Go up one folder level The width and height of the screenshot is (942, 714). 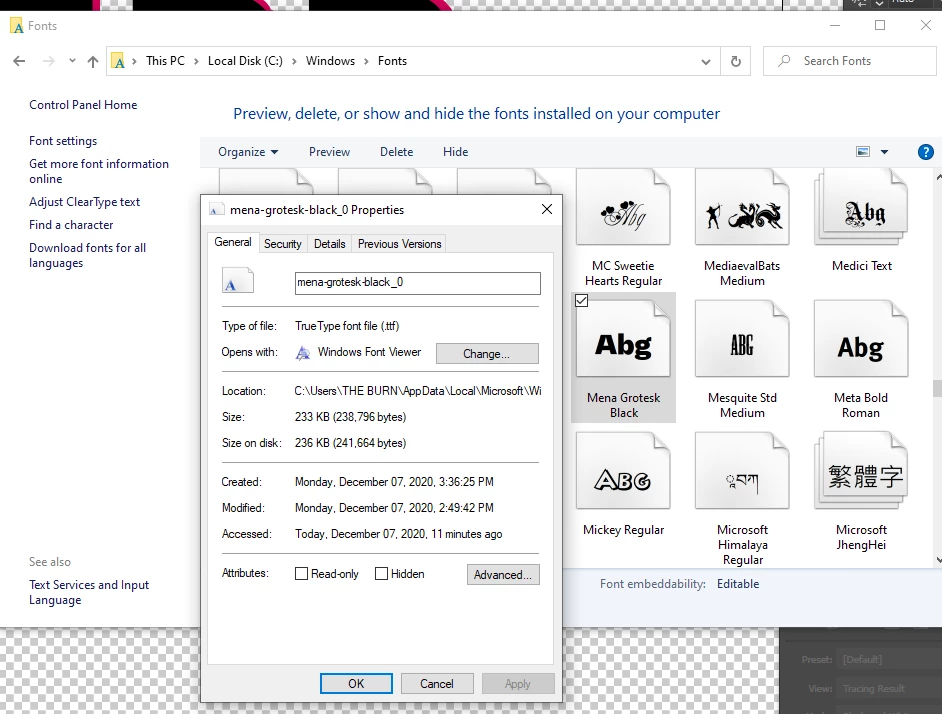pos(93,61)
